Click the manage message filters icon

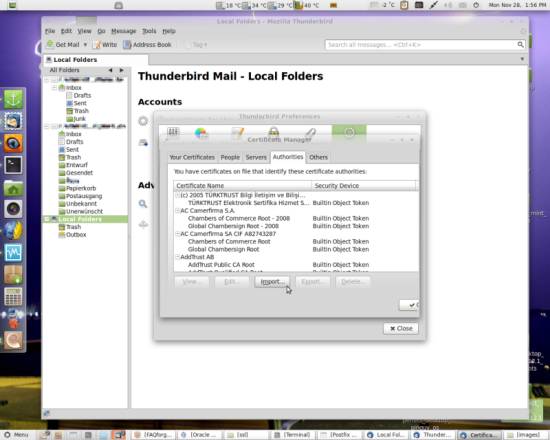[143, 225]
